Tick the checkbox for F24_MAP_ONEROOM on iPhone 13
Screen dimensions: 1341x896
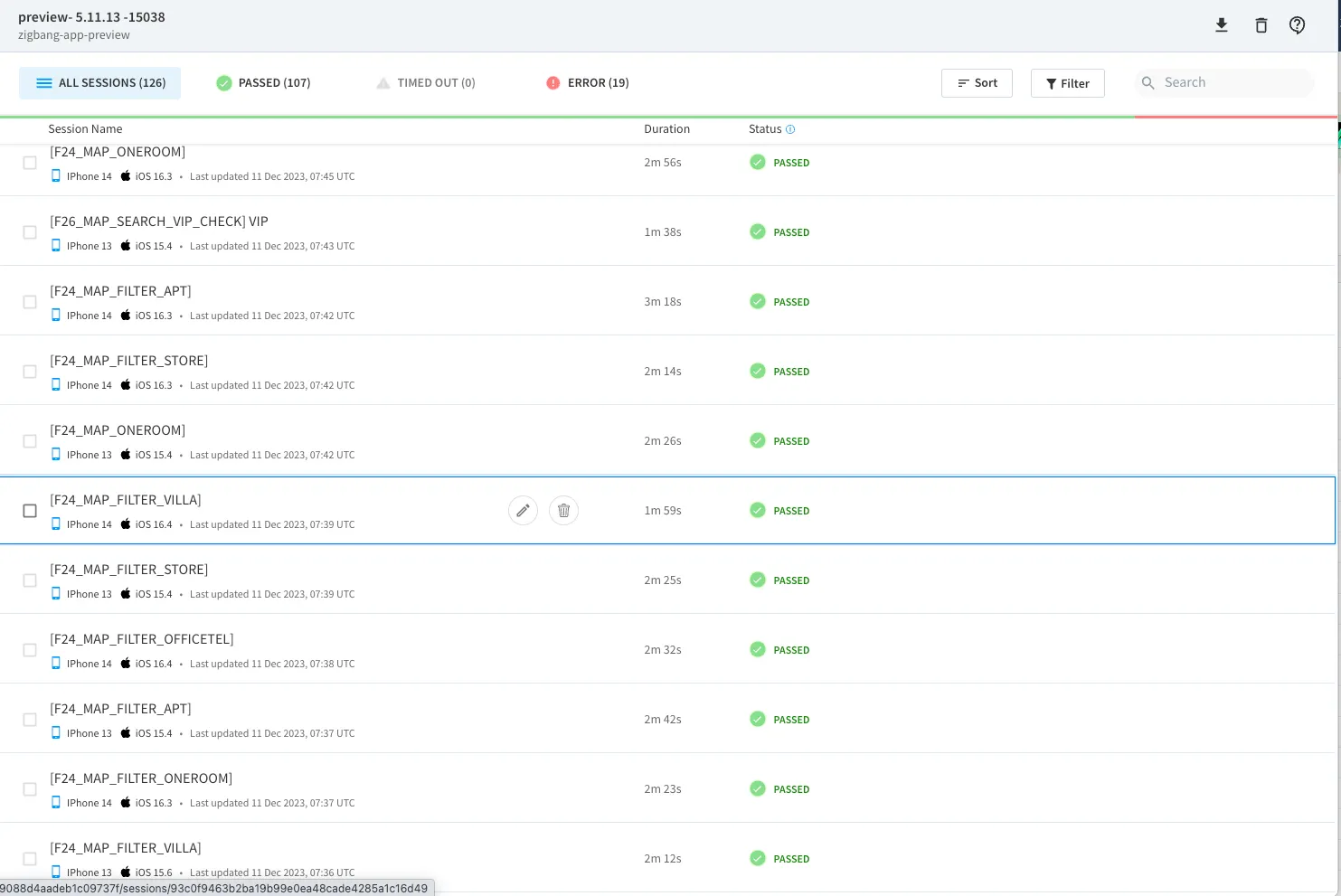click(x=30, y=441)
